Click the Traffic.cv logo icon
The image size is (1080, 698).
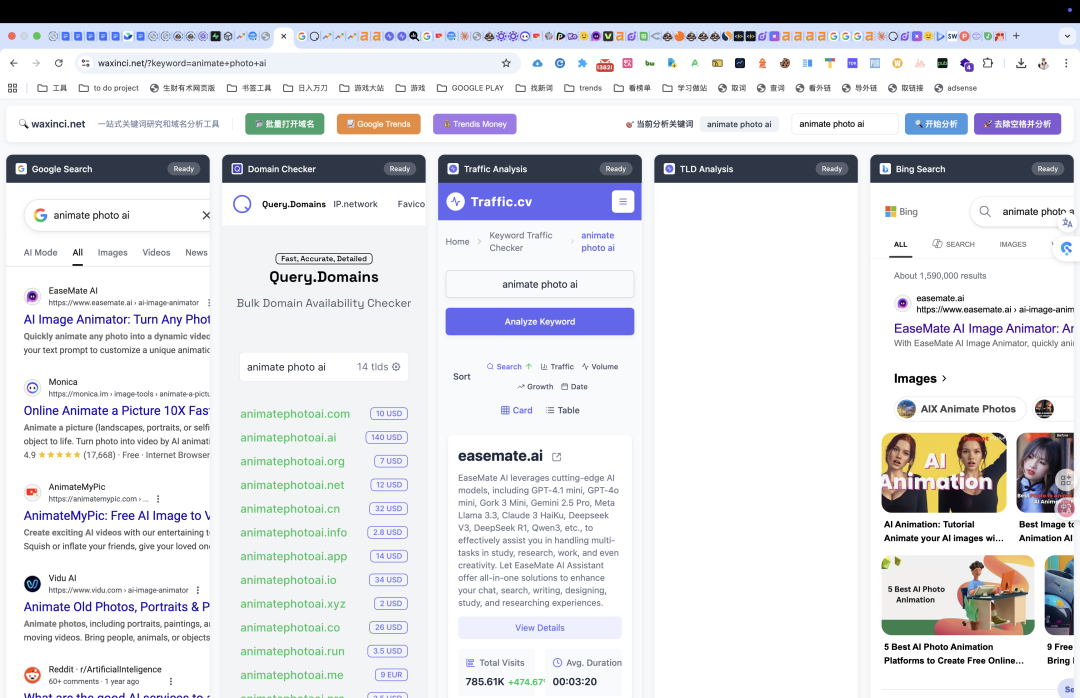(x=455, y=201)
